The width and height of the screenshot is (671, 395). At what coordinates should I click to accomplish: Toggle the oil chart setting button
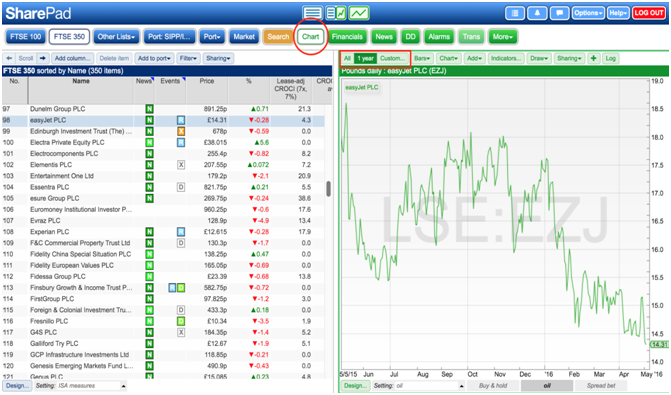[x=547, y=386]
